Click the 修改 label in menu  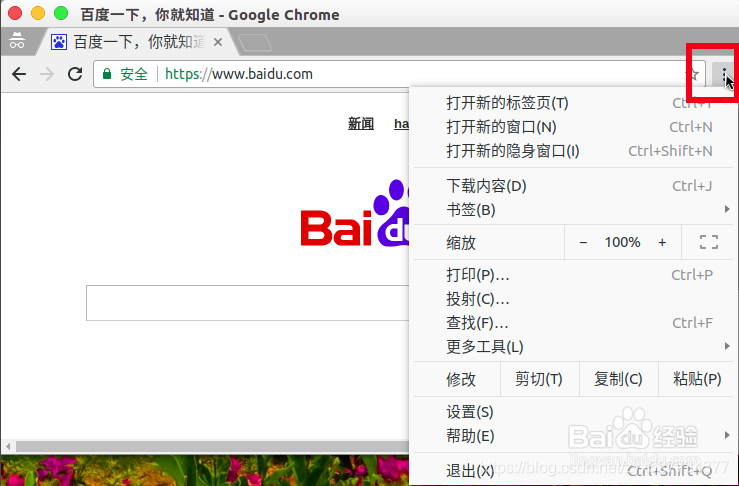(461, 379)
